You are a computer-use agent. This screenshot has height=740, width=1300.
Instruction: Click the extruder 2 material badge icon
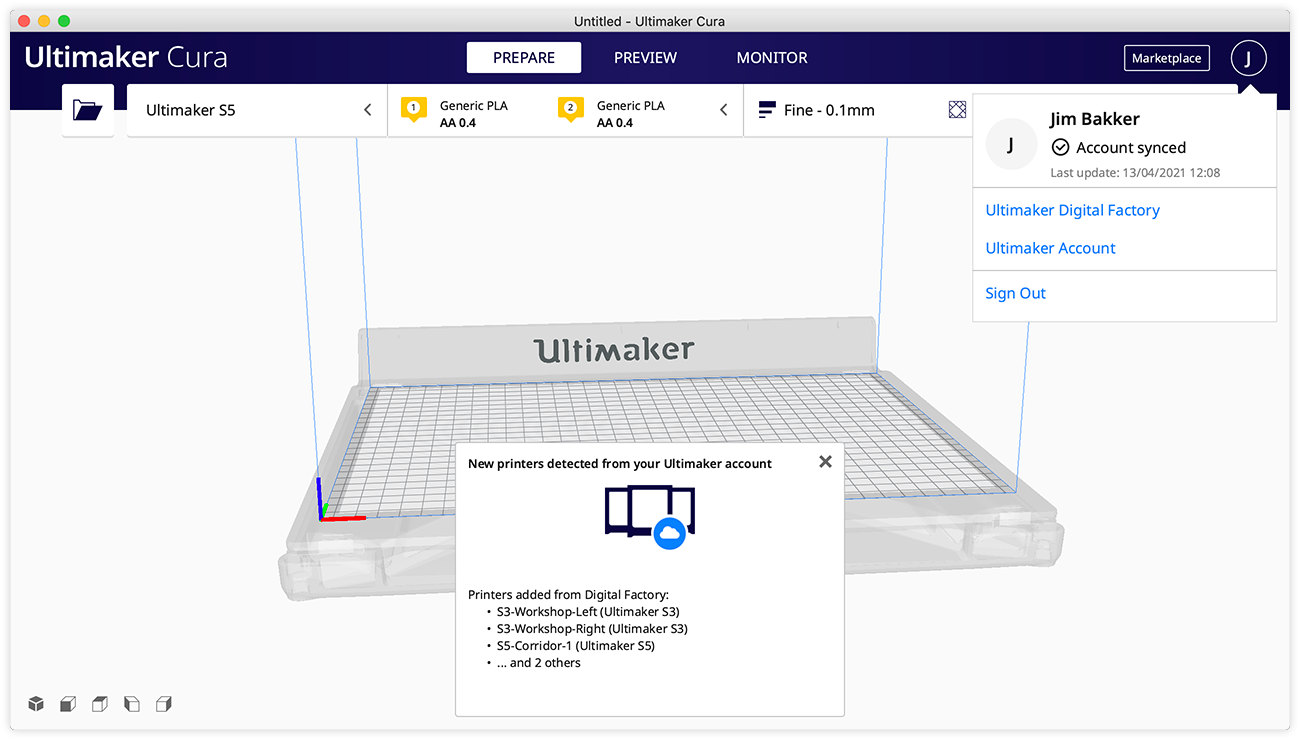tap(570, 110)
